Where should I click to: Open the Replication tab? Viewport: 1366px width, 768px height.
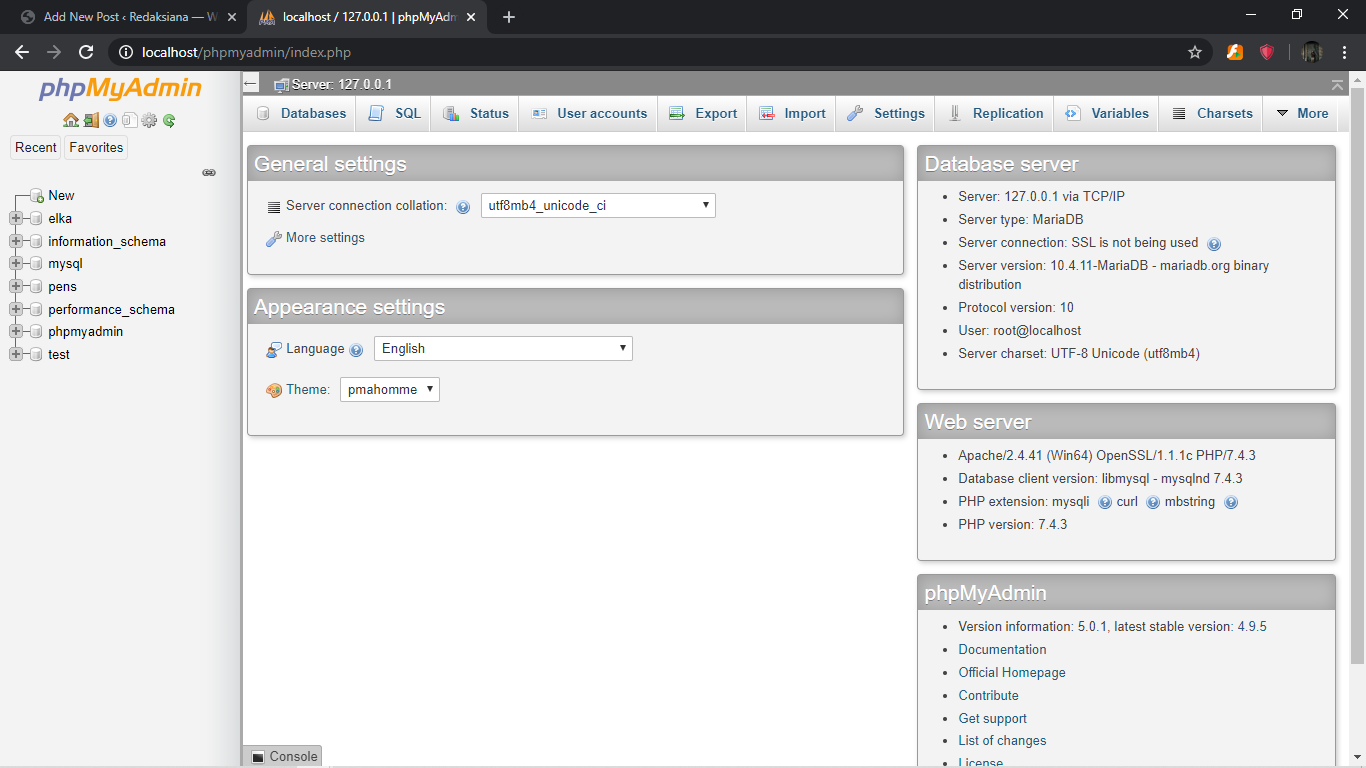[x=995, y=114]
